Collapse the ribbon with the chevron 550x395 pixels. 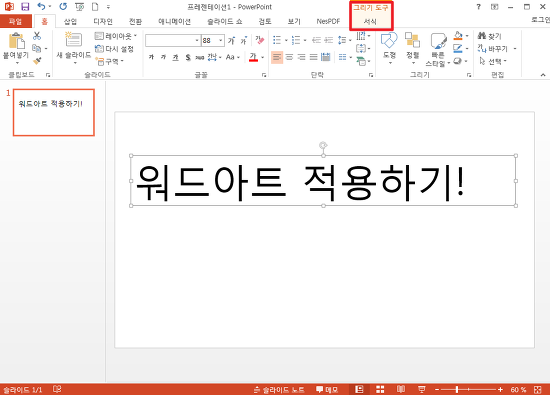(x=543, y=75)
